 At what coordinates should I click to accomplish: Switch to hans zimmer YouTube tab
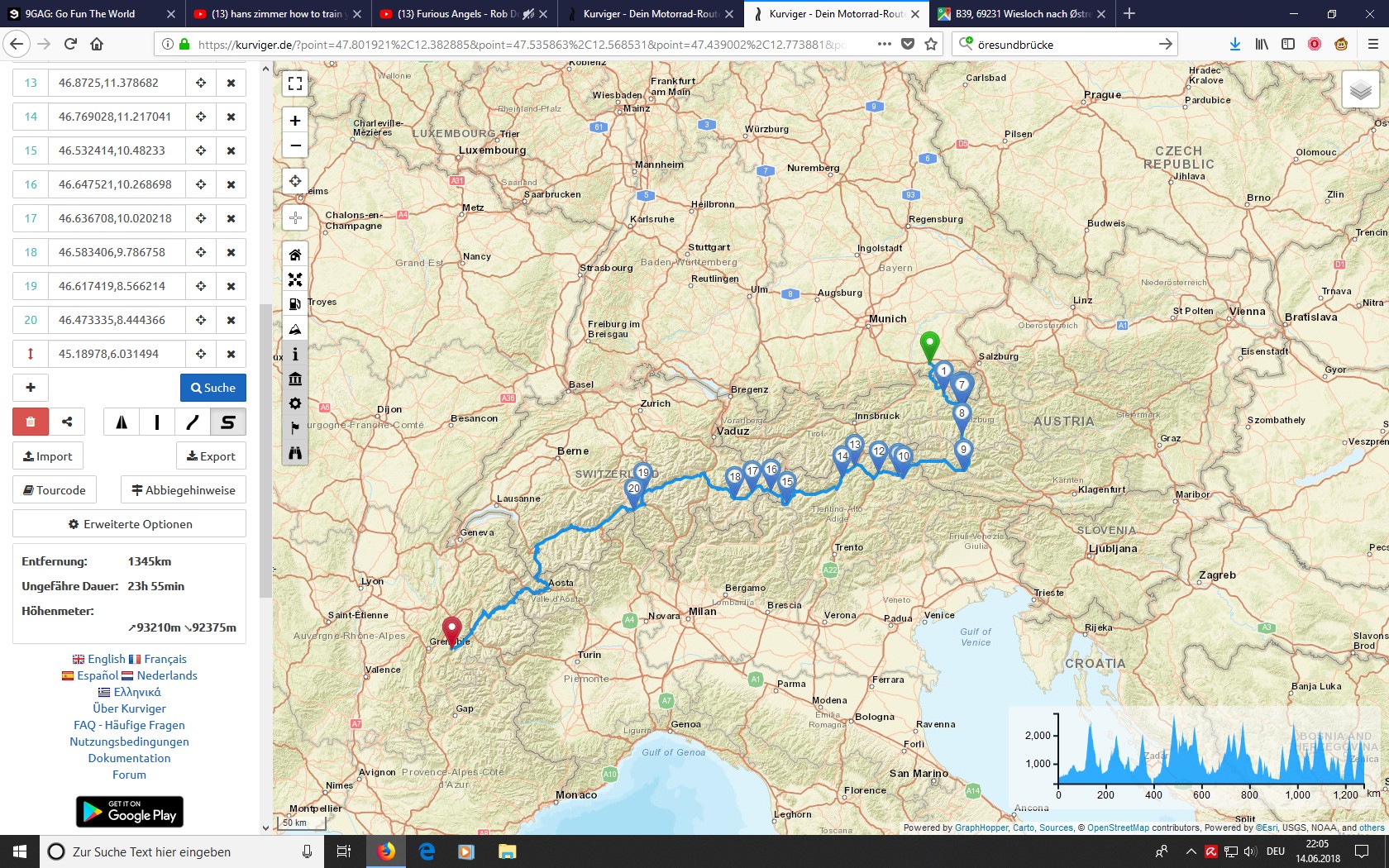coord(277,14)
